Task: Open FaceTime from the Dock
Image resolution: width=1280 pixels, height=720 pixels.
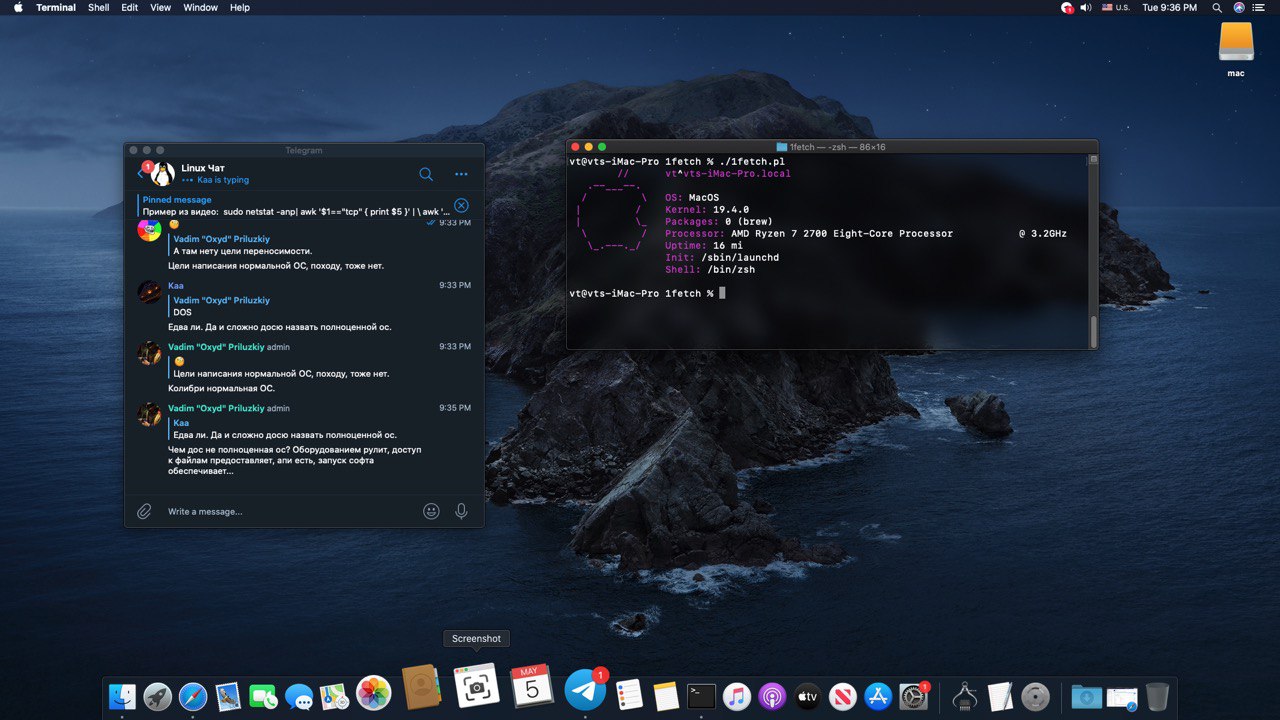Action: [263, 696]
